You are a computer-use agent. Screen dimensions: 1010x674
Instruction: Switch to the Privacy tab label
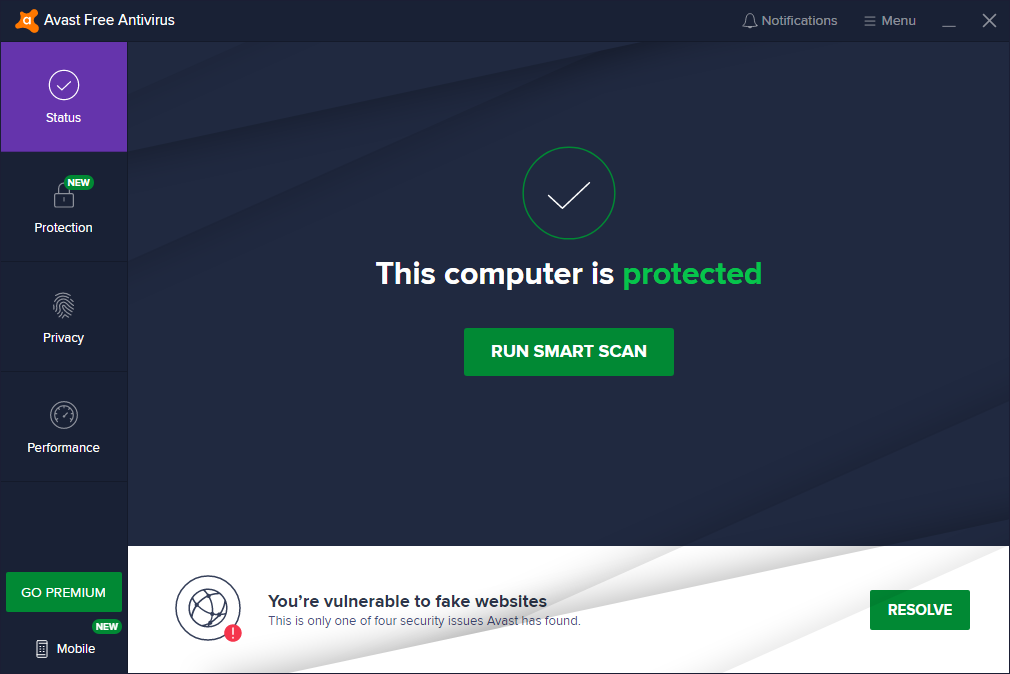tap(63, 338)
